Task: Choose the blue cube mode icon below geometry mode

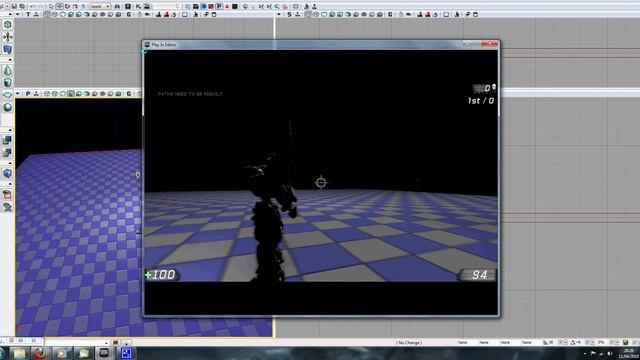Action: tap(7, 49)
